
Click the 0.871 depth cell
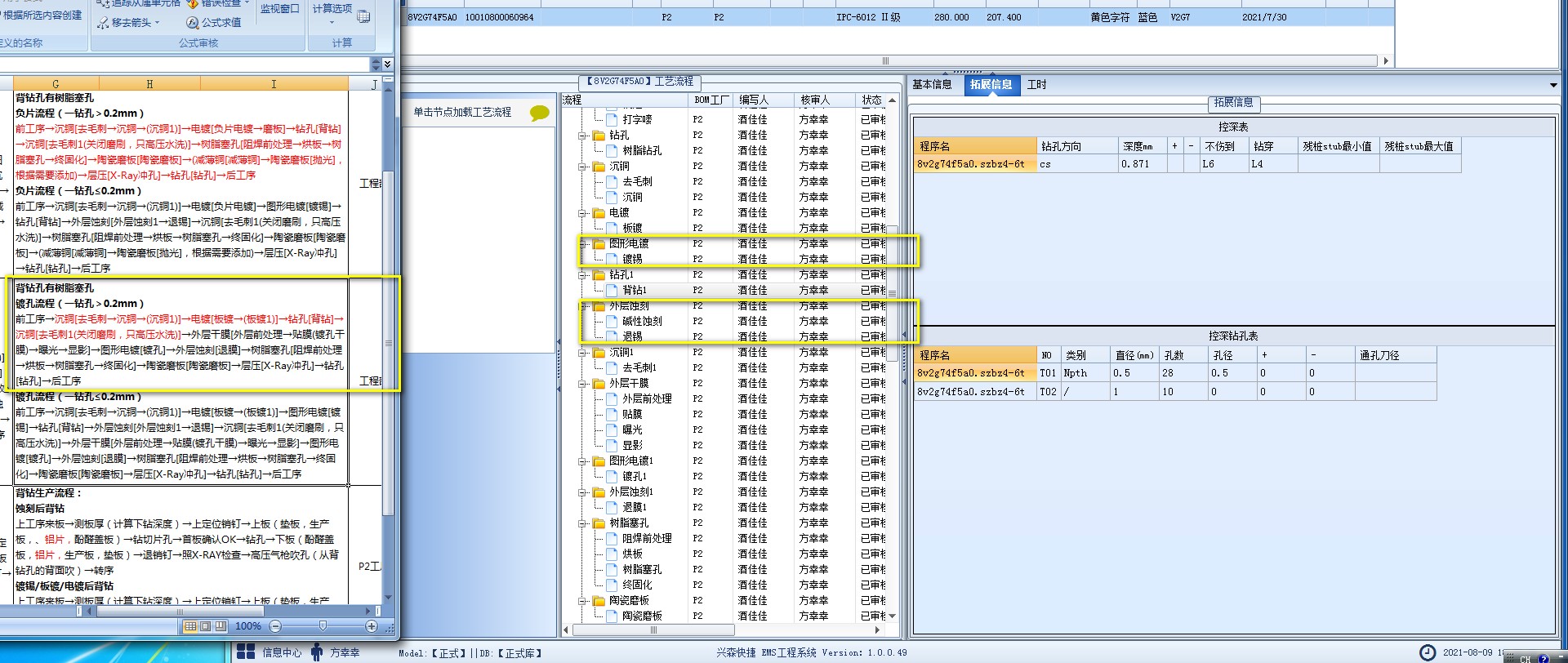coord(1143,164)
